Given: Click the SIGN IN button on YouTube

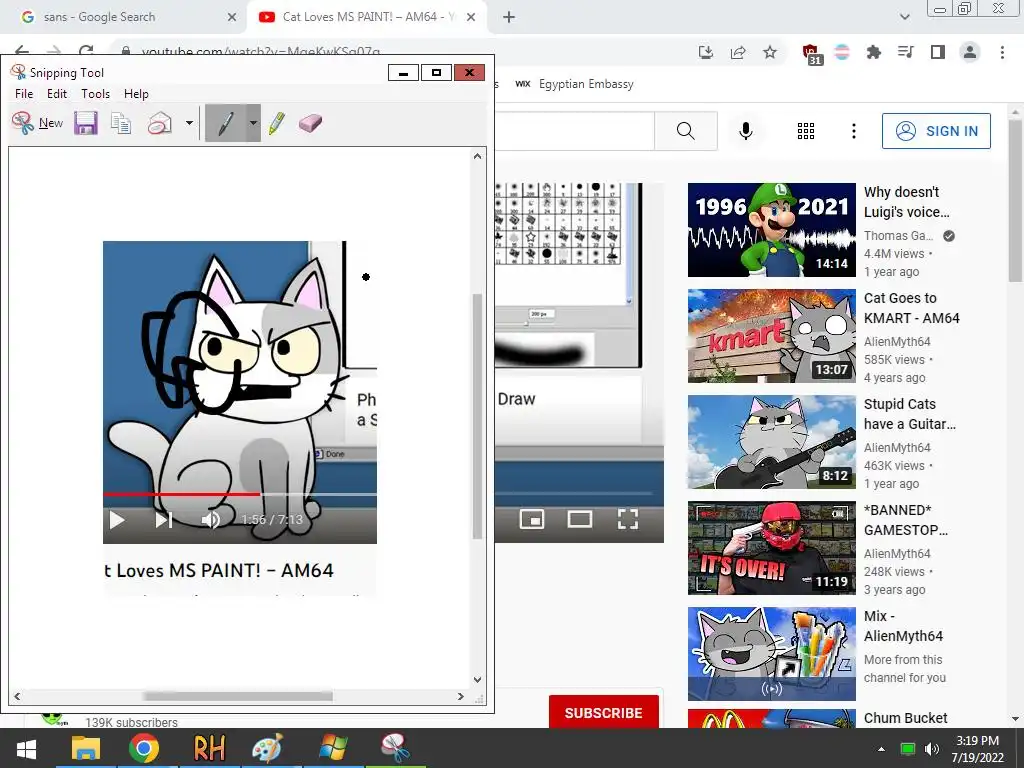Looking at the screenshot, I should click(936, 131).
